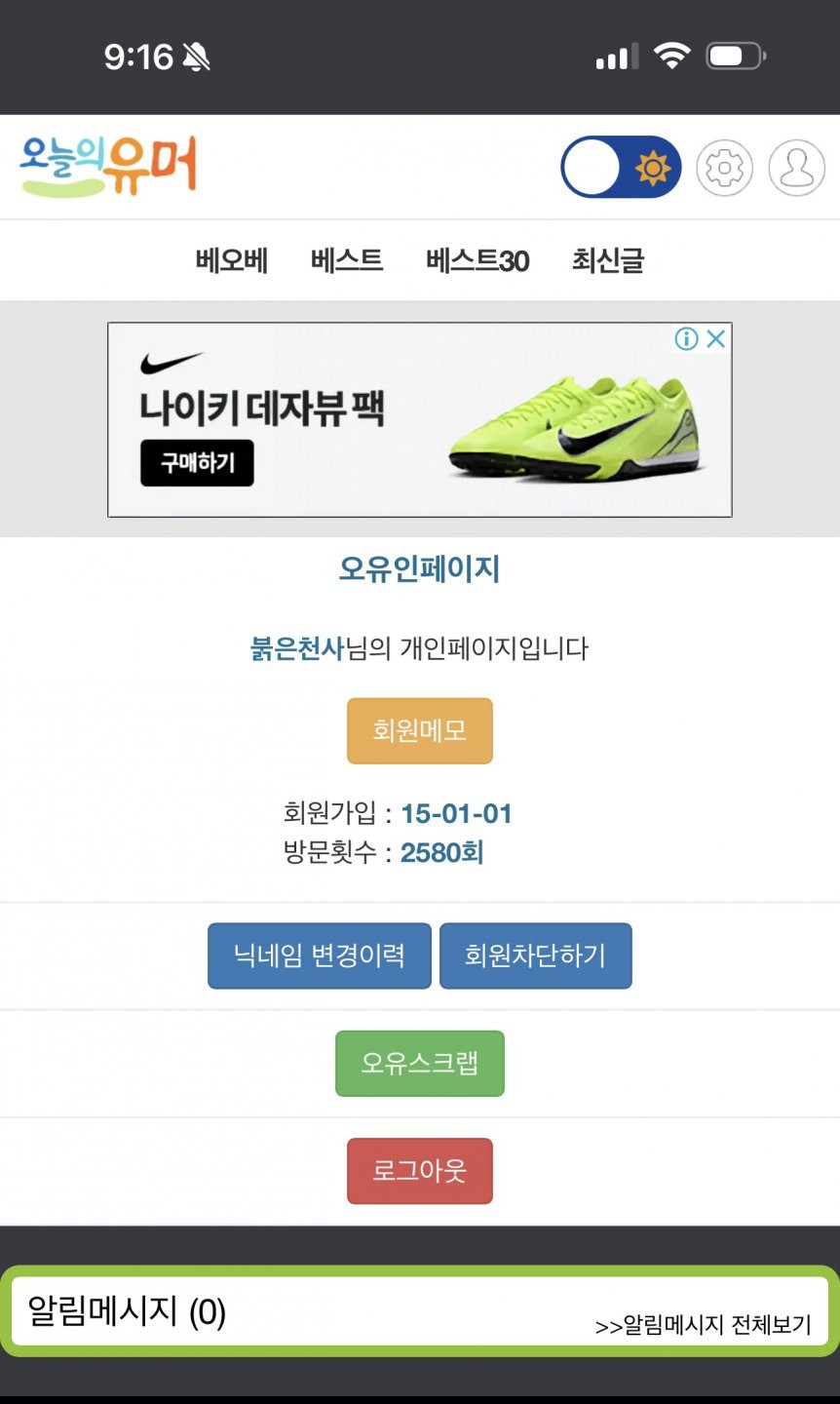Screen dimensions: 840x1404
Task: Open the user profile icon
Action: [x=796, y=168]
